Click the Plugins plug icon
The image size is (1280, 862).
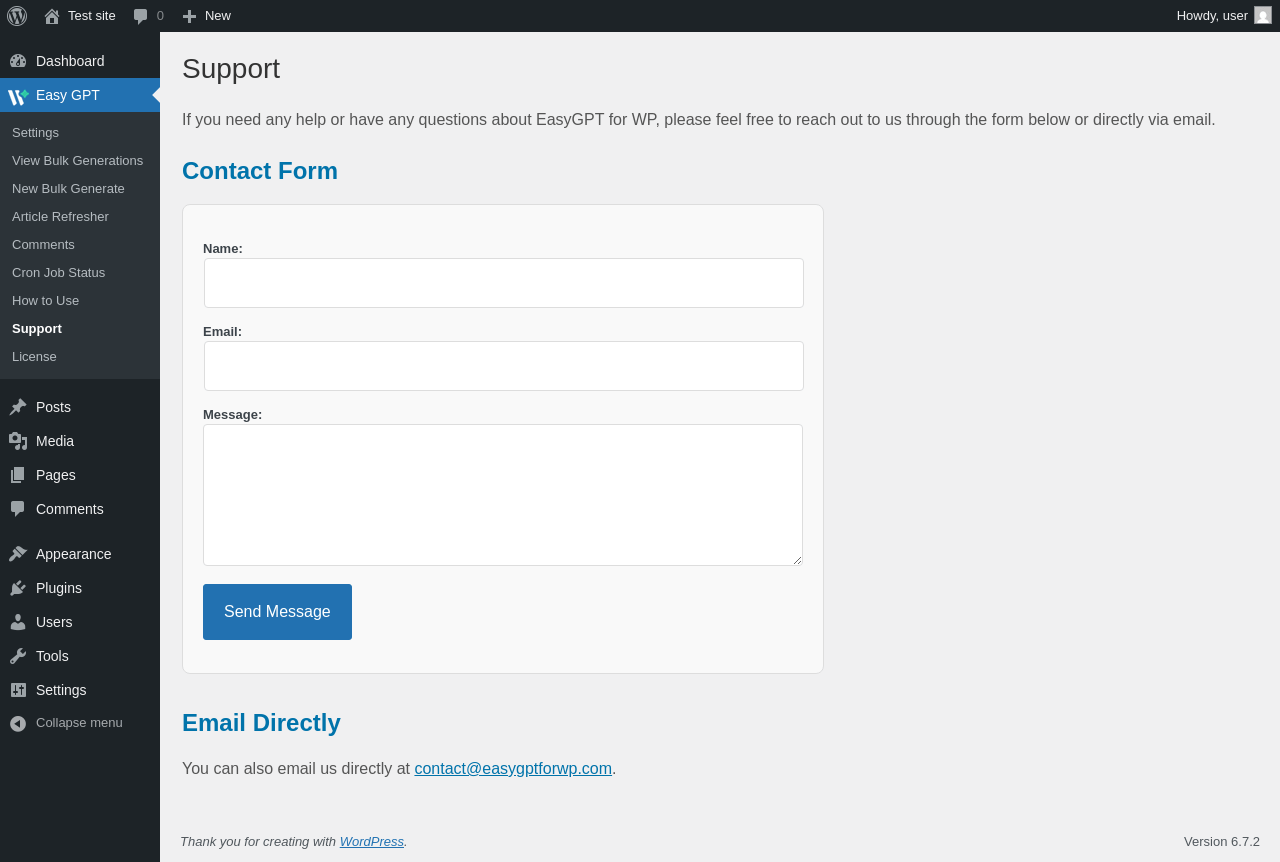click(x=18, y=588)
